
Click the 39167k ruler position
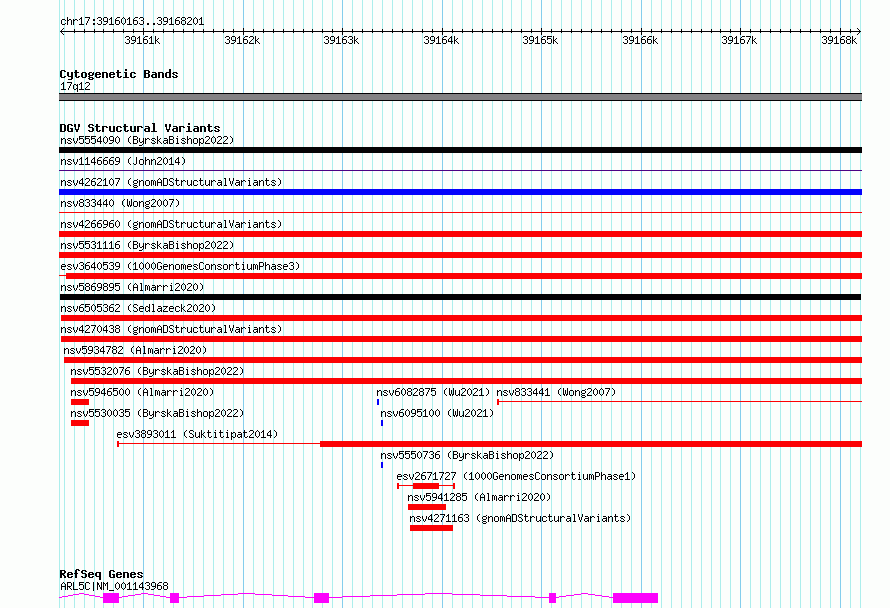(x=739, y=40)
